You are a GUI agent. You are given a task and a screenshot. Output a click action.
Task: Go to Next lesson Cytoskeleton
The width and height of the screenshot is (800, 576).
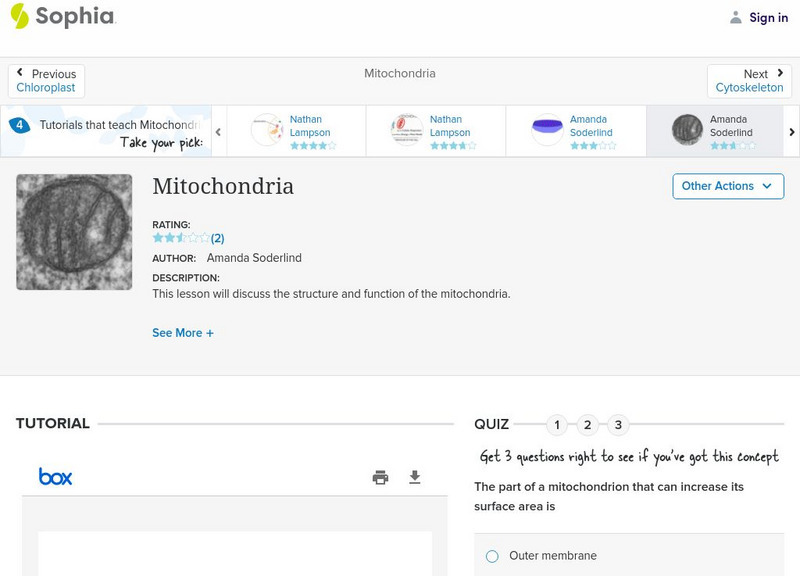(749, 80)
